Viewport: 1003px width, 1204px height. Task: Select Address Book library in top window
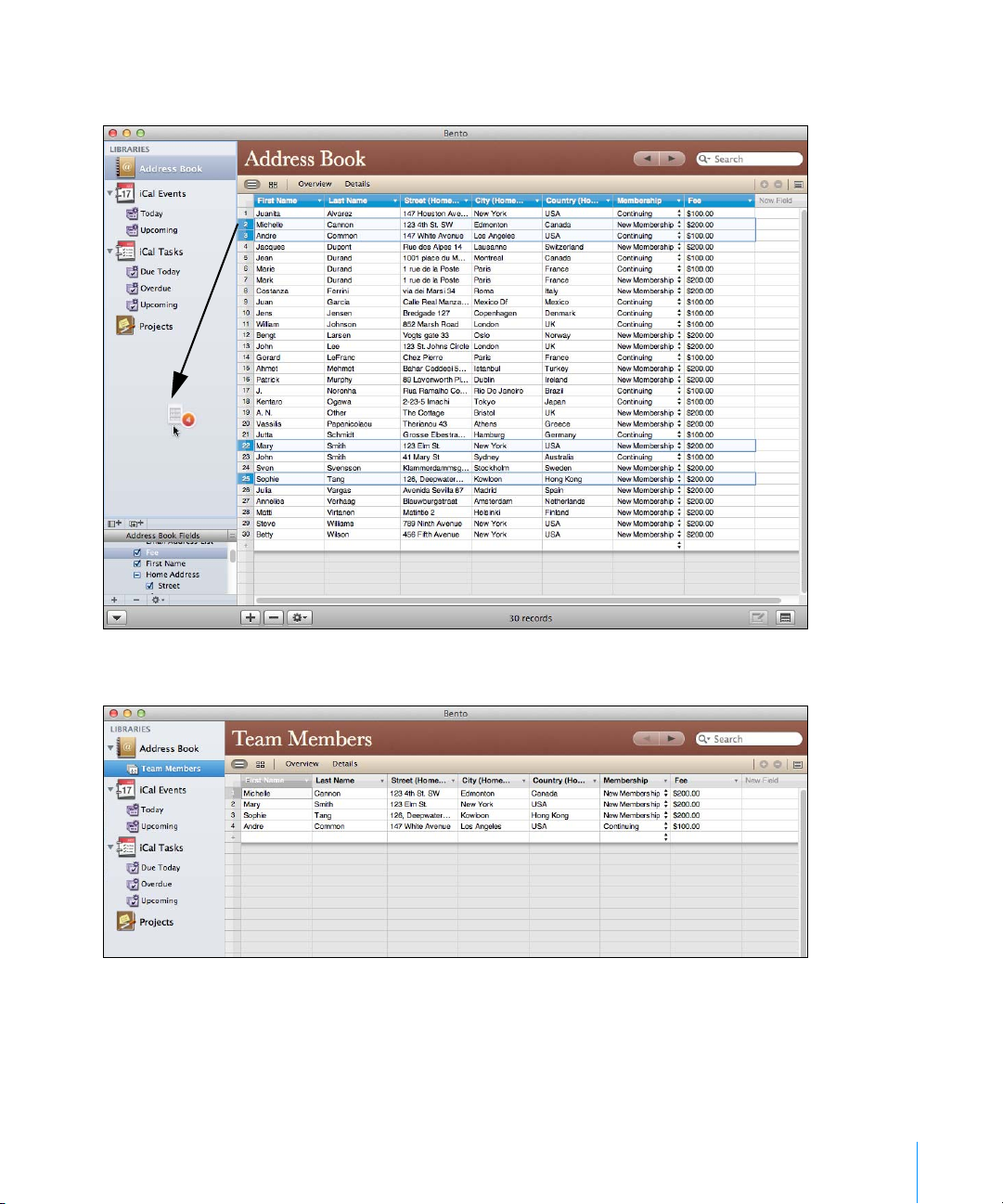click(170, 168)
